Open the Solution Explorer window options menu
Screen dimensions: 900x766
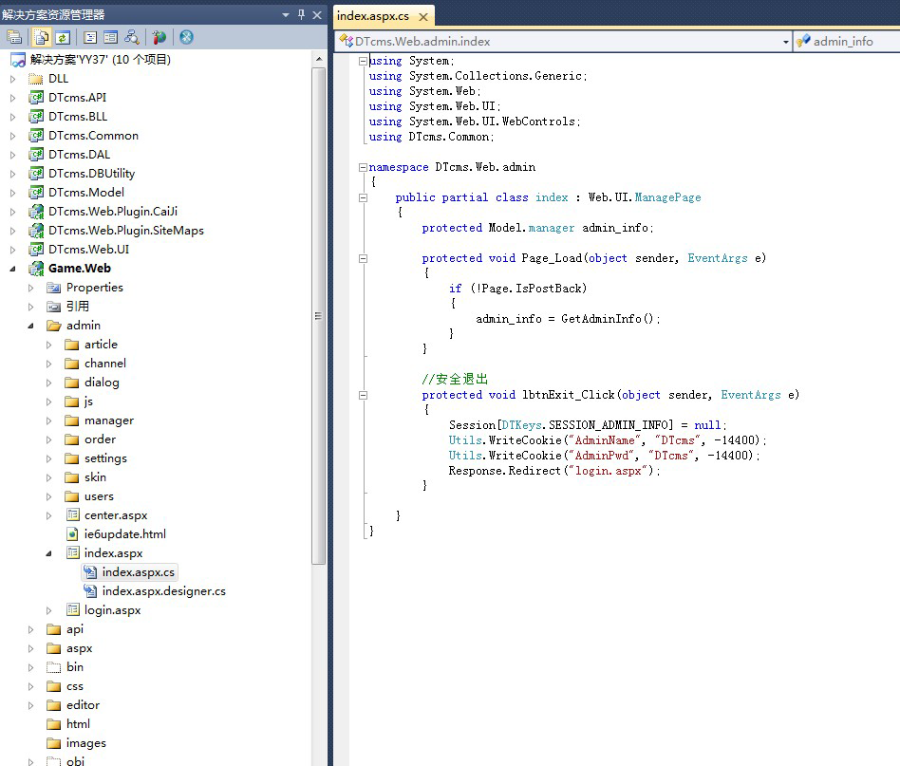pos(285,14)
